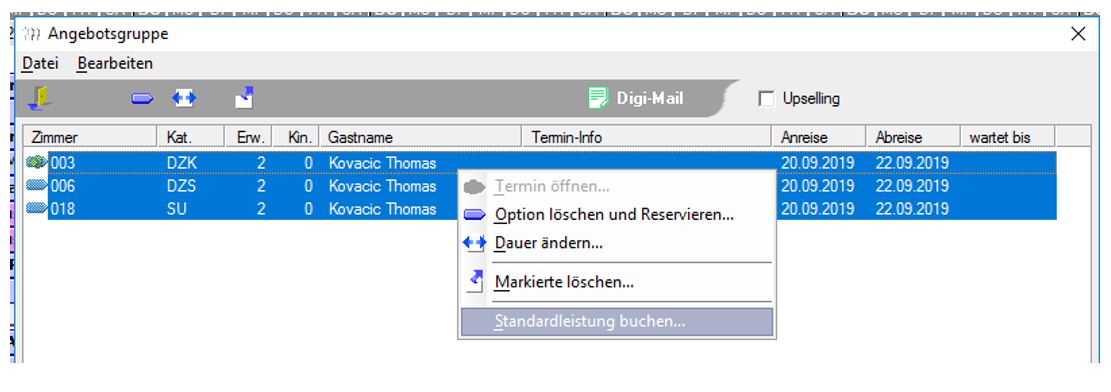Sort by Termin-Info column header

646,137
